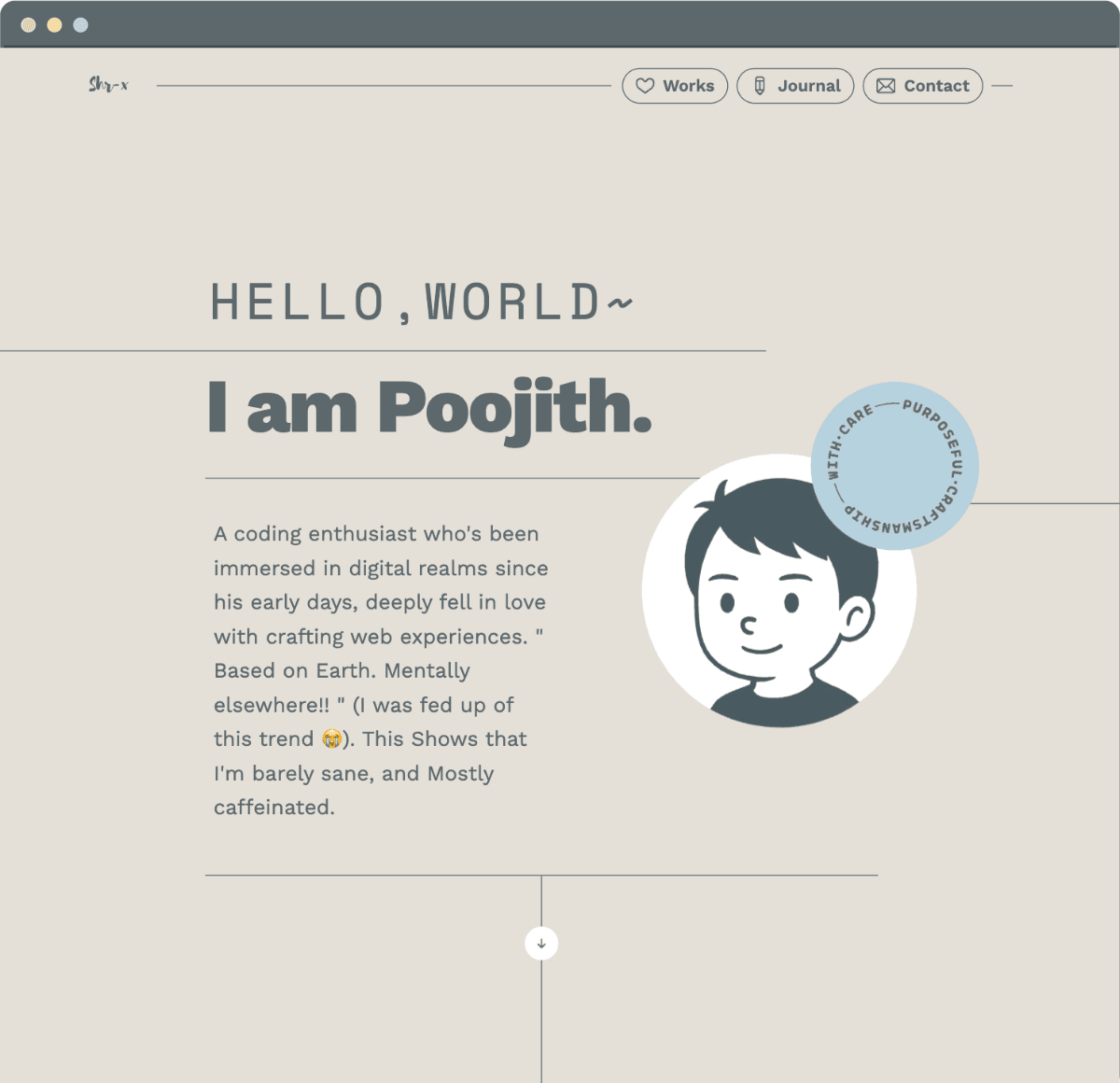Click the crying emoji in the intro paragraph
Screen dimensions: 1120x1083
(x=331, y=739)
